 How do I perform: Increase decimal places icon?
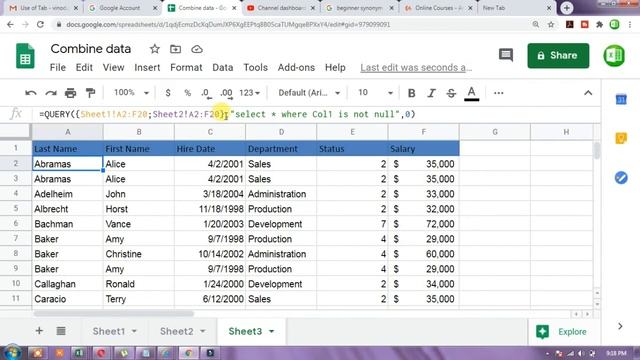pos(226,94)
